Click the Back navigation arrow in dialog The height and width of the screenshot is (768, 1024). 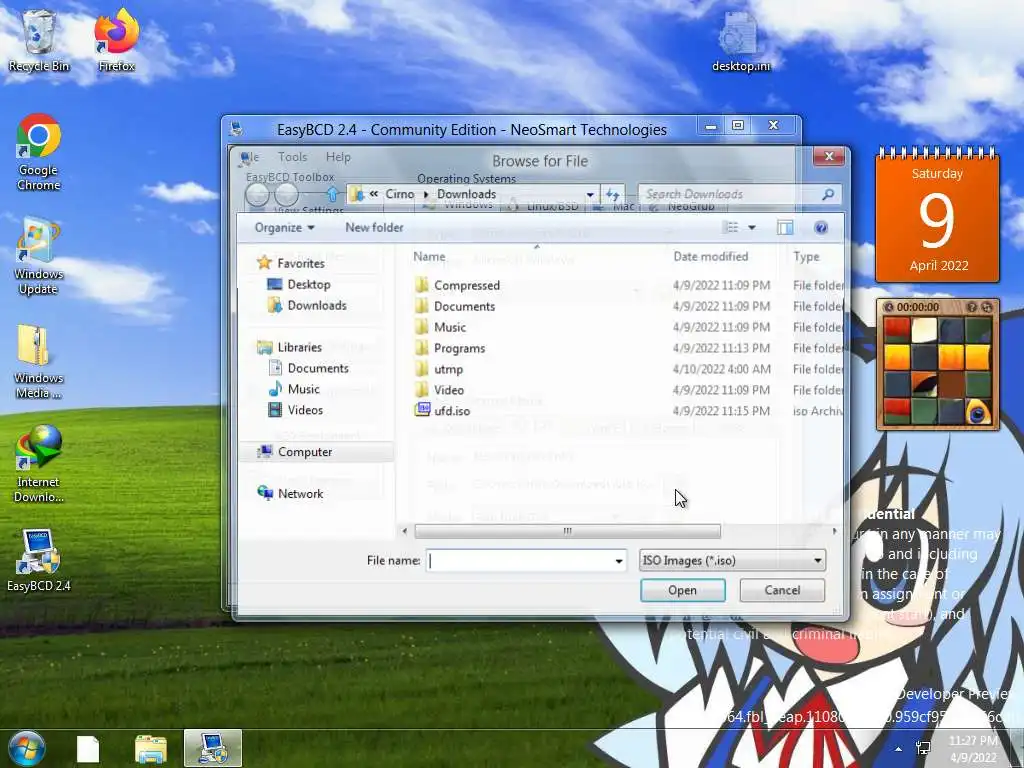coord(257,194)
